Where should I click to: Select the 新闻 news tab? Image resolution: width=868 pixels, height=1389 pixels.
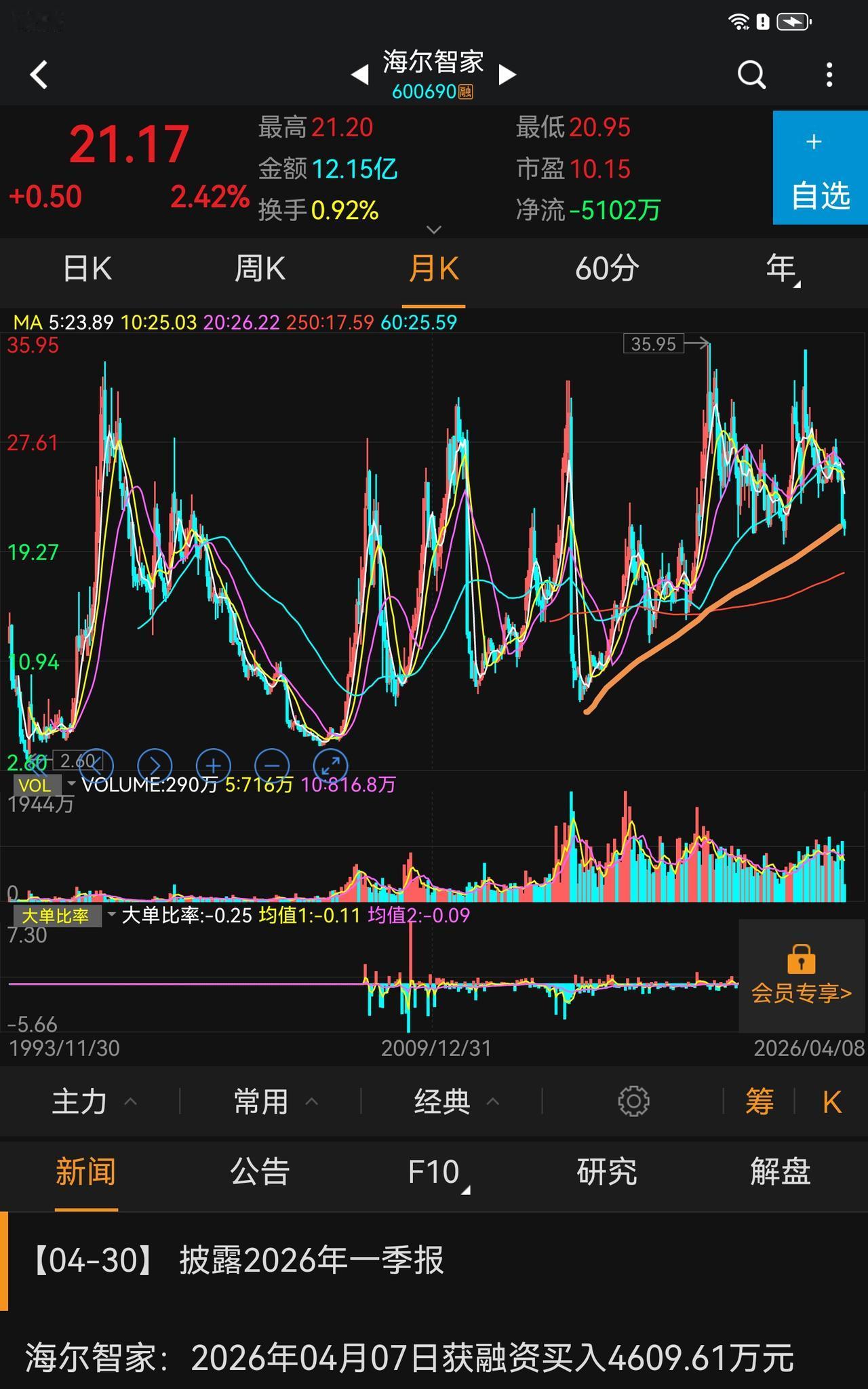85,1172
